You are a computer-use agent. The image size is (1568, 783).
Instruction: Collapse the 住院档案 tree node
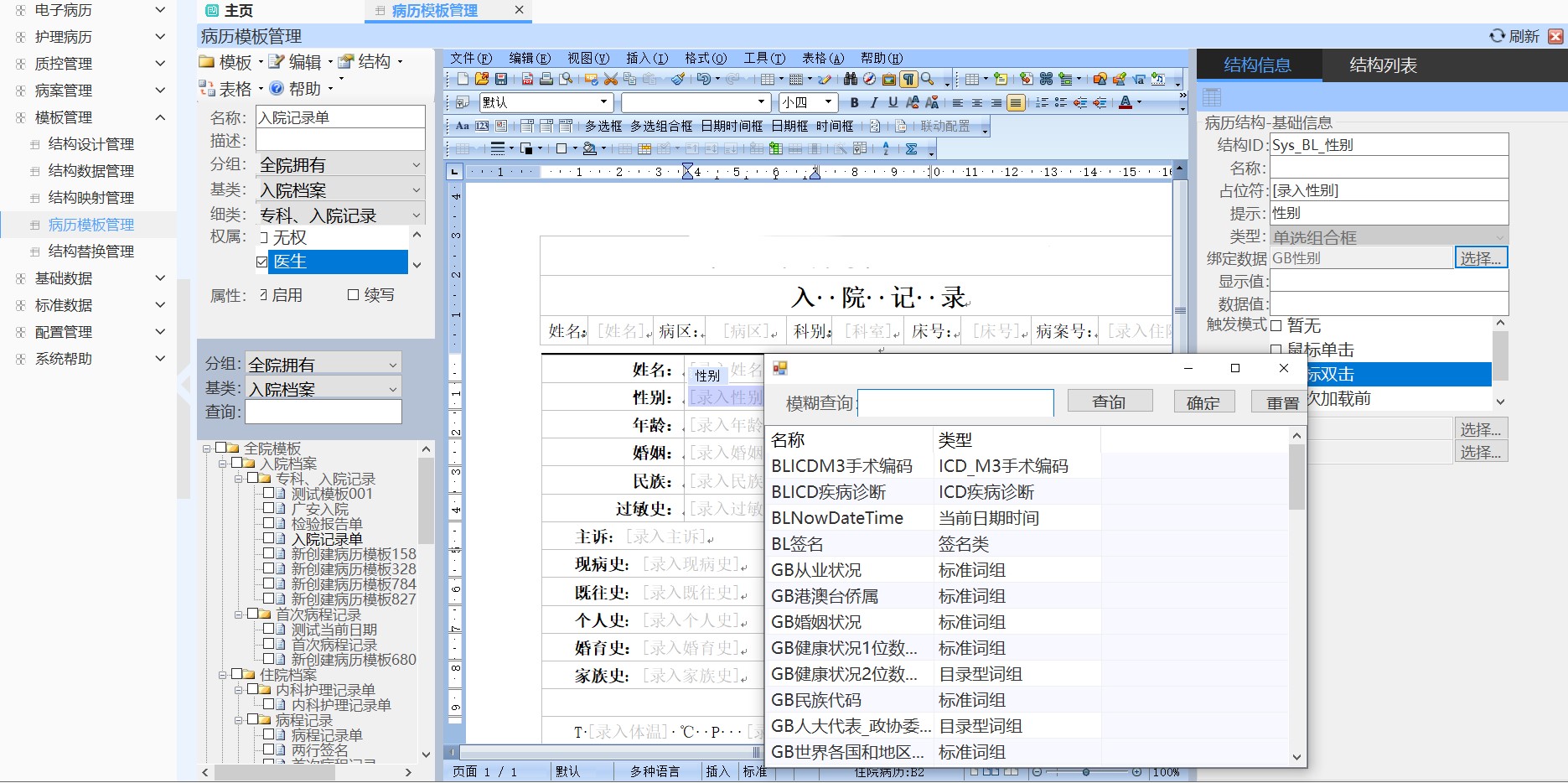pyautogui.click(x=223, y=675)
